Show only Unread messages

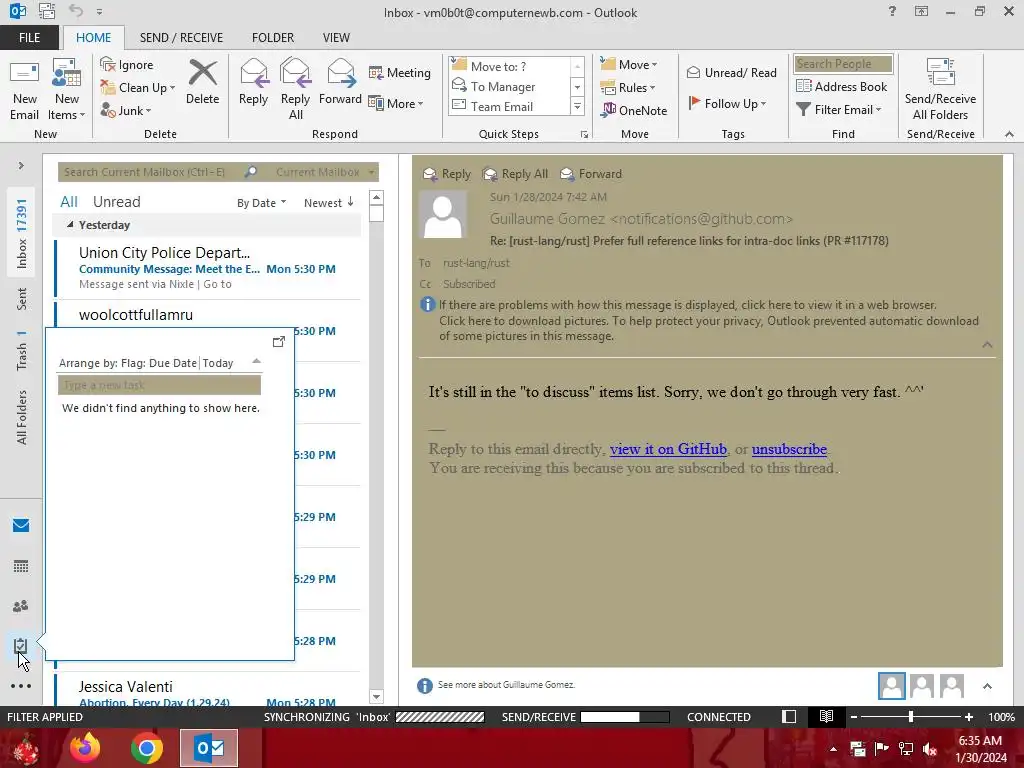pyautogui.click(x=116, y=202)
